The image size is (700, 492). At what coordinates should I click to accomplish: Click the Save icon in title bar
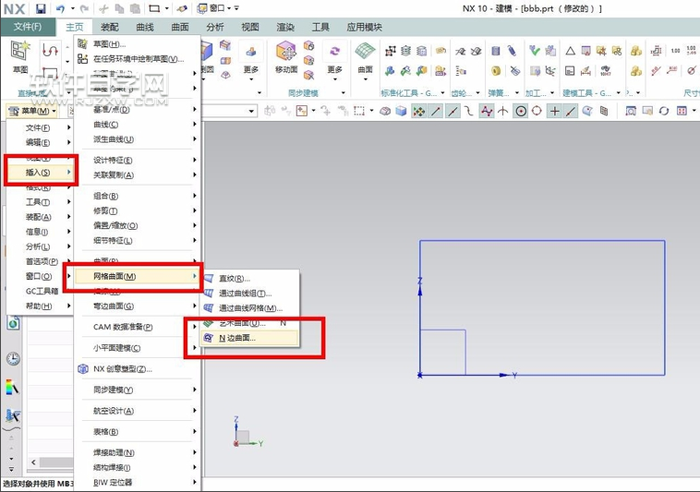point(41,8)
